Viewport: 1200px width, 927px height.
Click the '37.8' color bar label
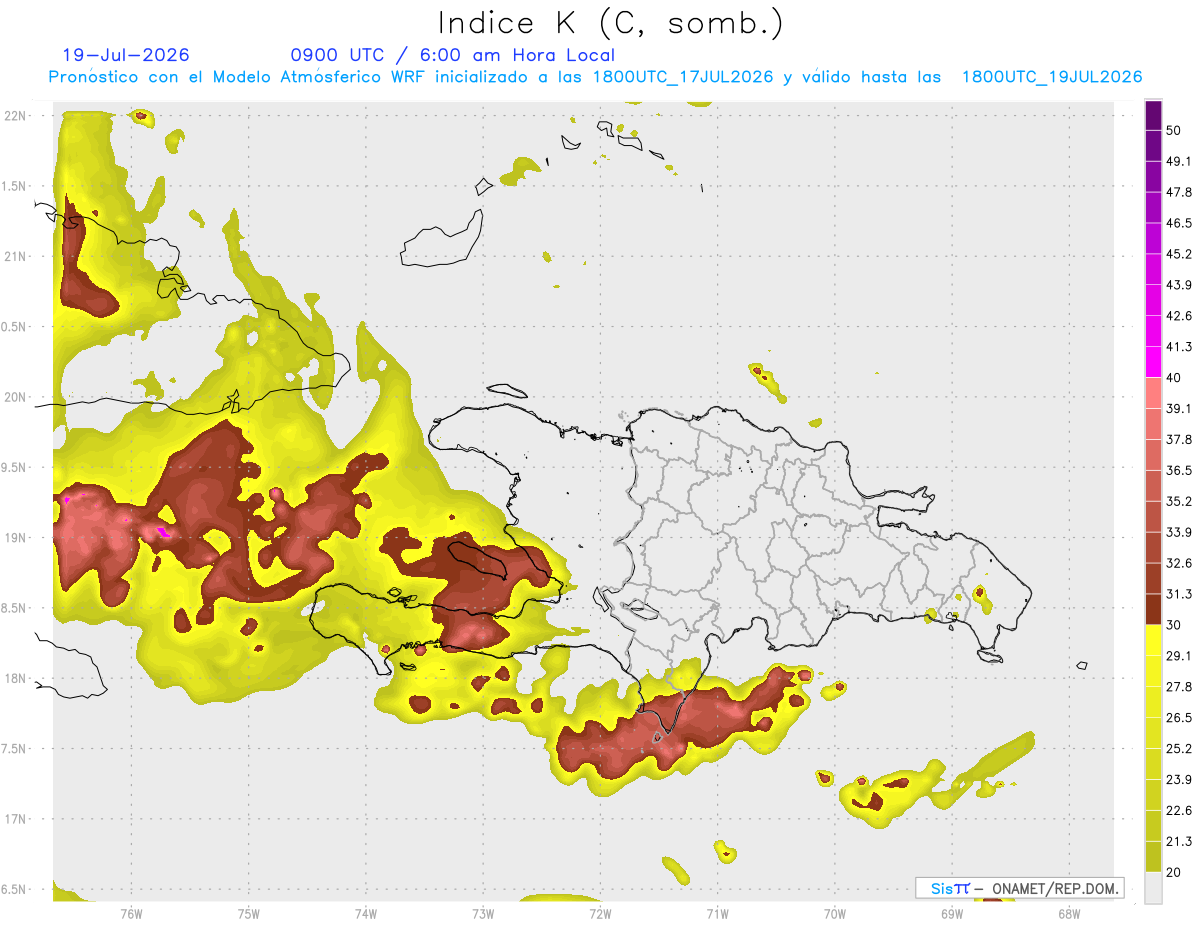click(1178, 440)
